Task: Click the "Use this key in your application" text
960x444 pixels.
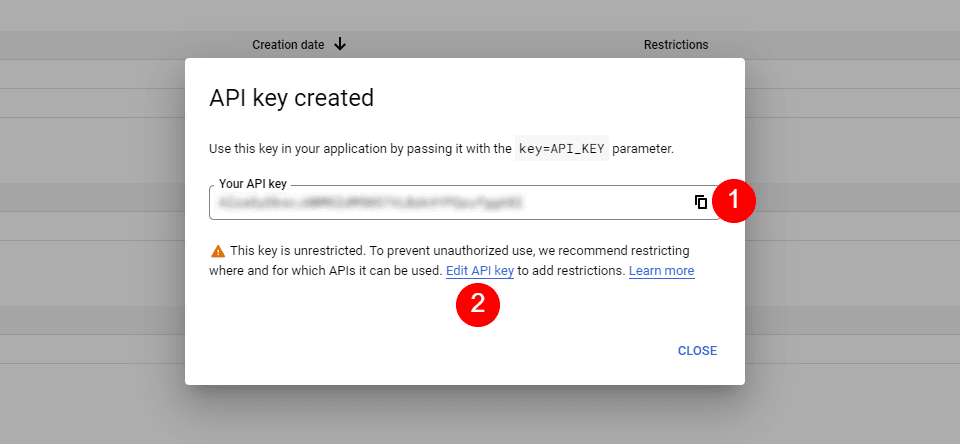Action: (x=320, y=149)
